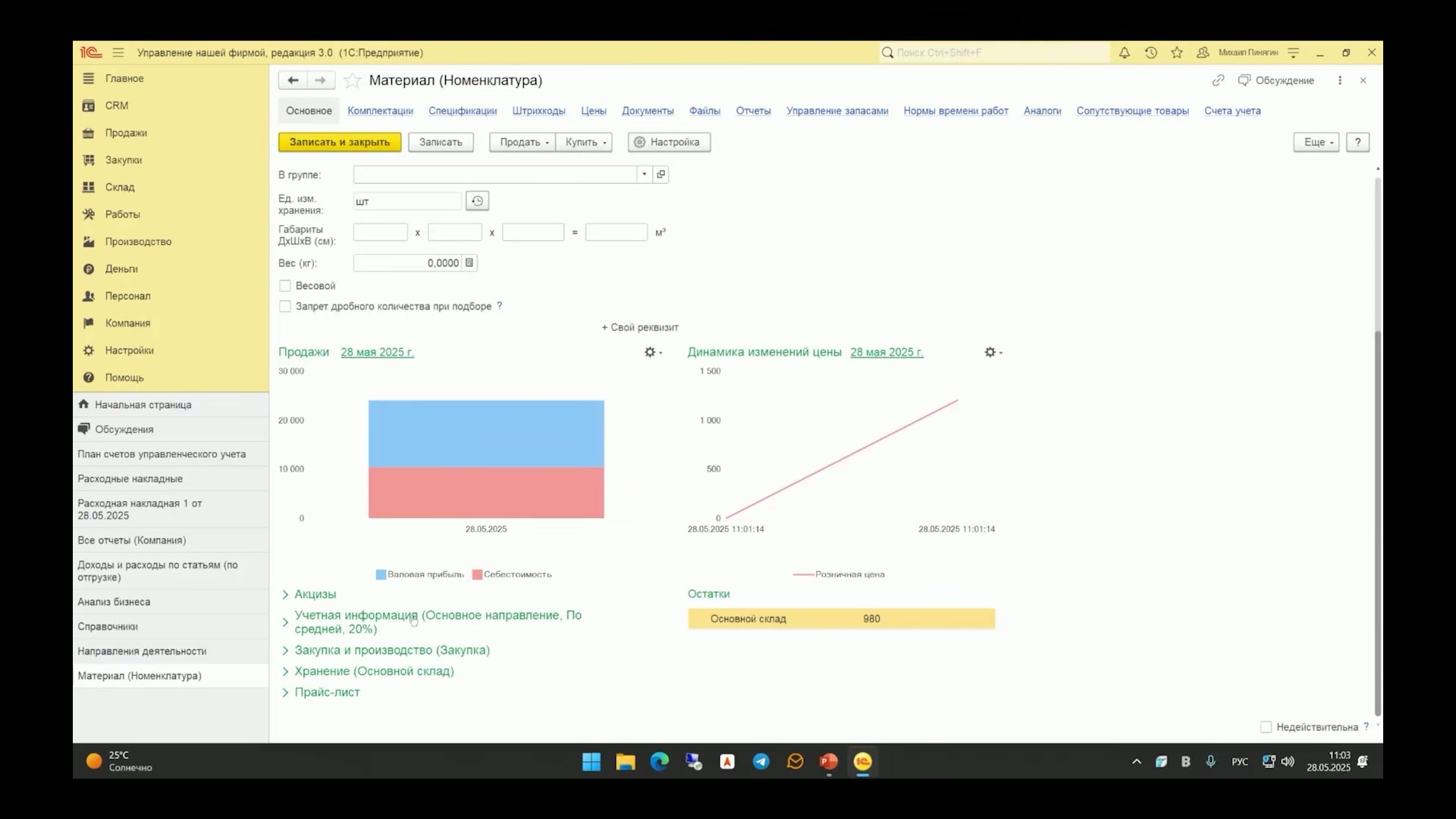This screenshot has height=819, width=1456.
Task: Click the favorites star in the top bar
Action: click(x=1177, y=53)
